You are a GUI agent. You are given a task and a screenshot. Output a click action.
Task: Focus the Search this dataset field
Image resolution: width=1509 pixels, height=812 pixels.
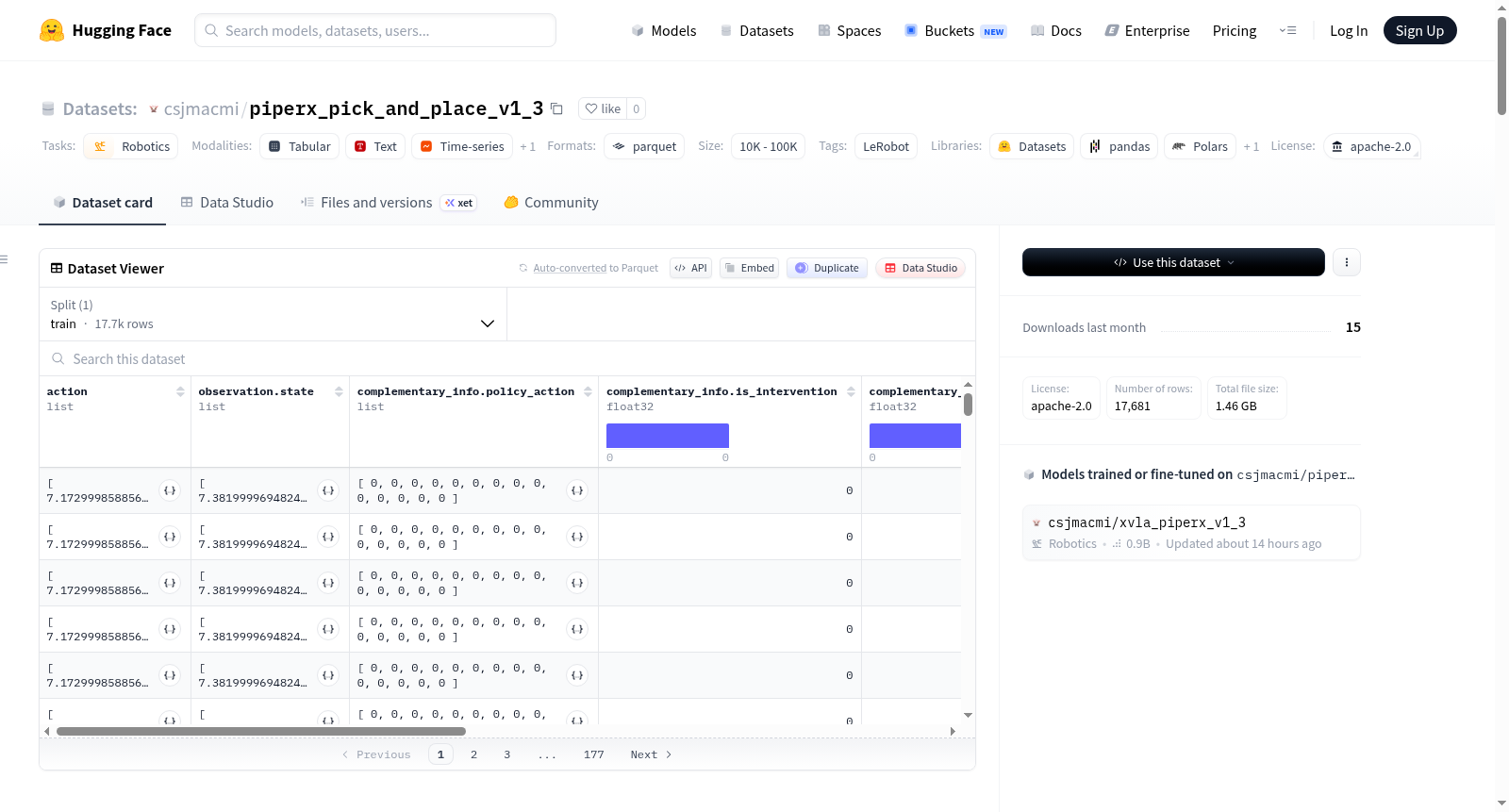click(507, 358)
